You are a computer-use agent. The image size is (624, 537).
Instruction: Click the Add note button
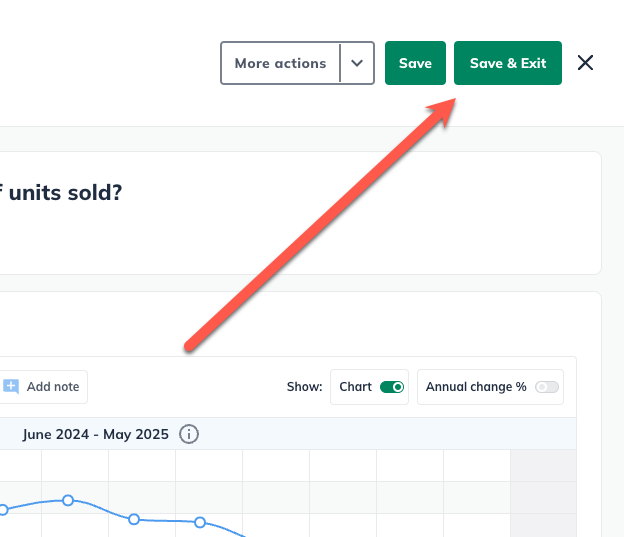click(x=43, y=387)
